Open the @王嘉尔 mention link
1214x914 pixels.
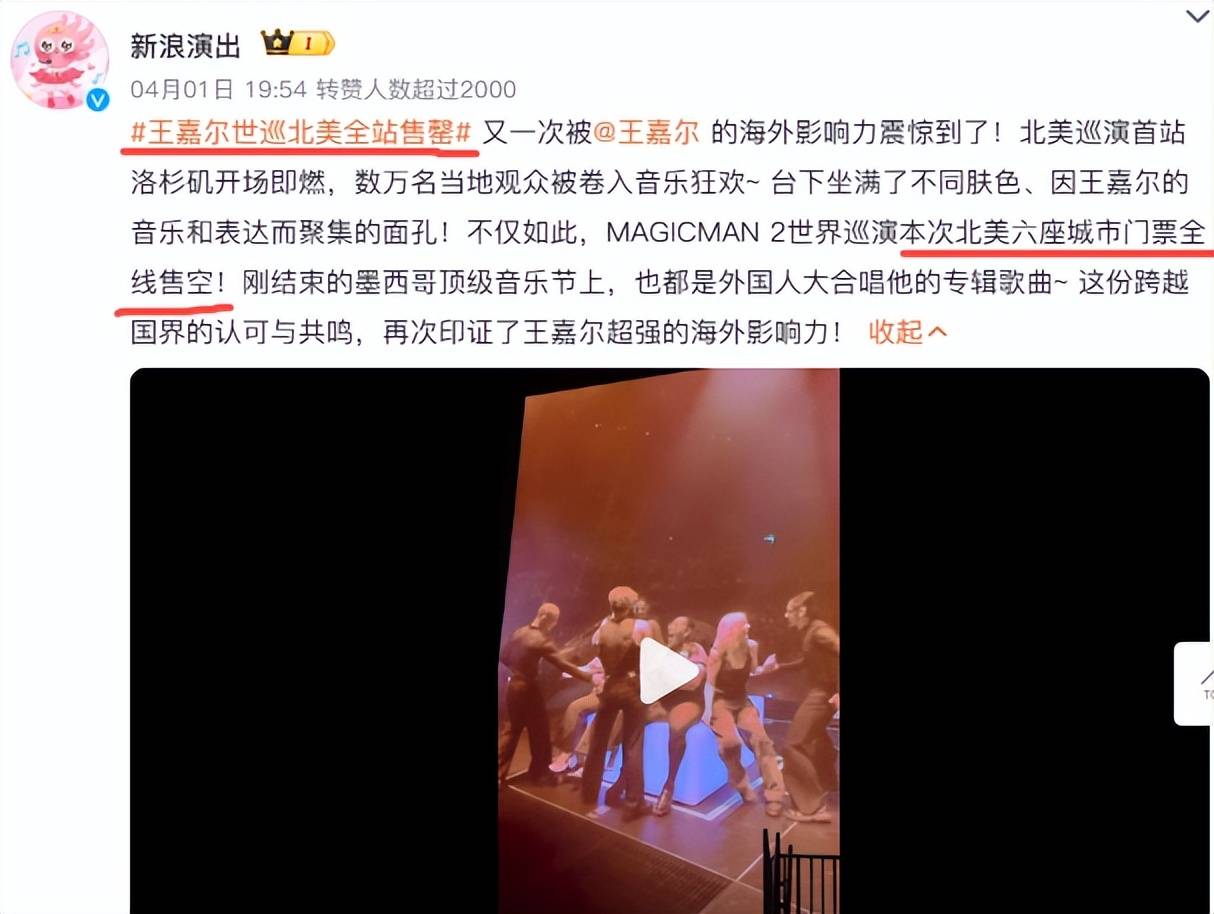[651, 133]
